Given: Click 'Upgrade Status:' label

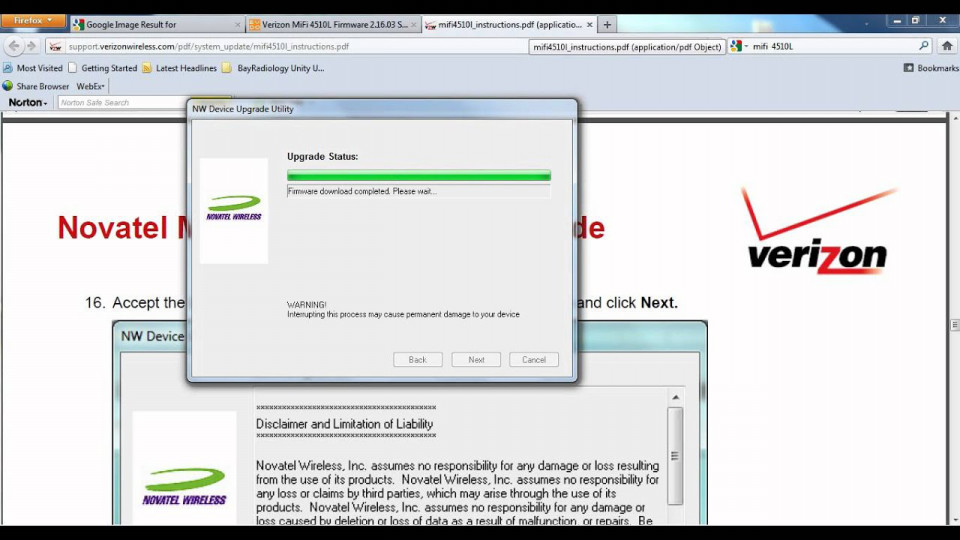Looking at the screenshot, I should (x=323, y=157).
